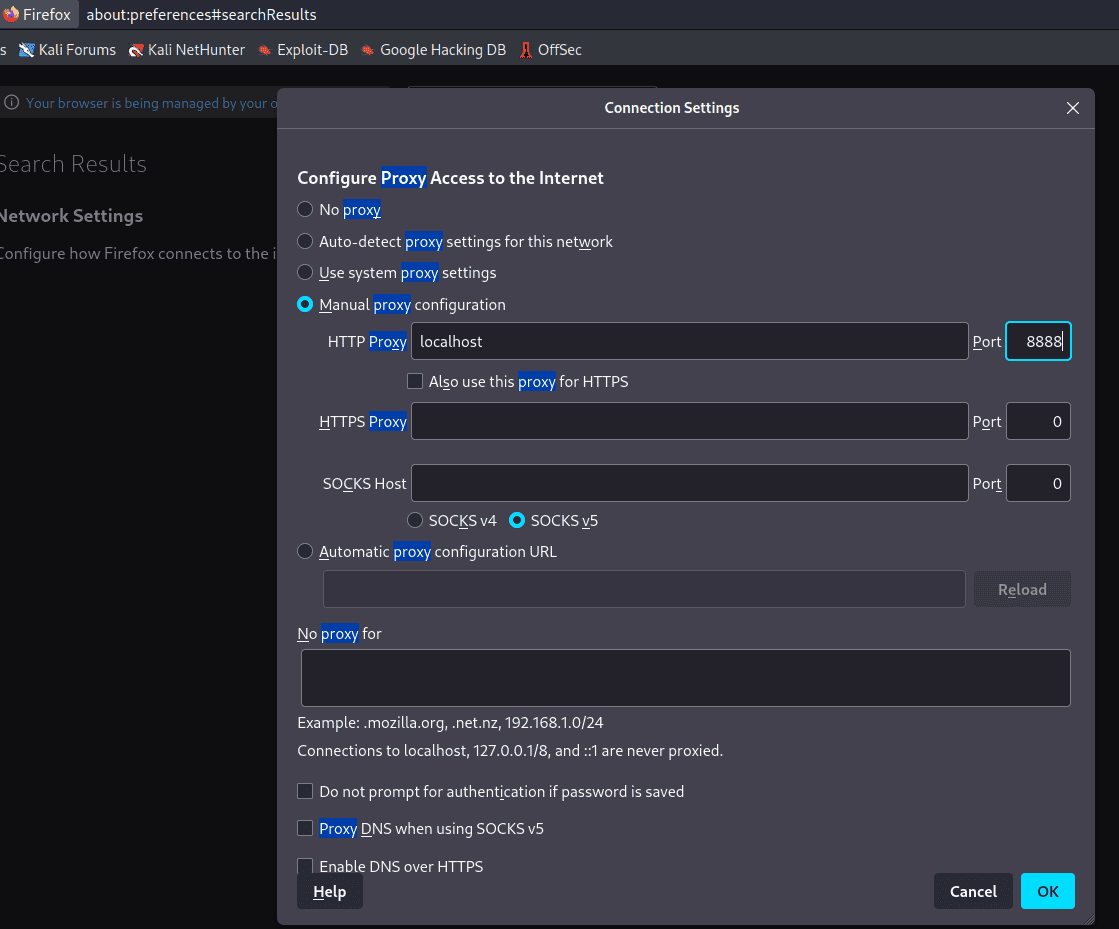This screenshot has width=1119, height=929.
Task: Click the automatic proxy configuration URL field
Action: [x=644, y=589]
